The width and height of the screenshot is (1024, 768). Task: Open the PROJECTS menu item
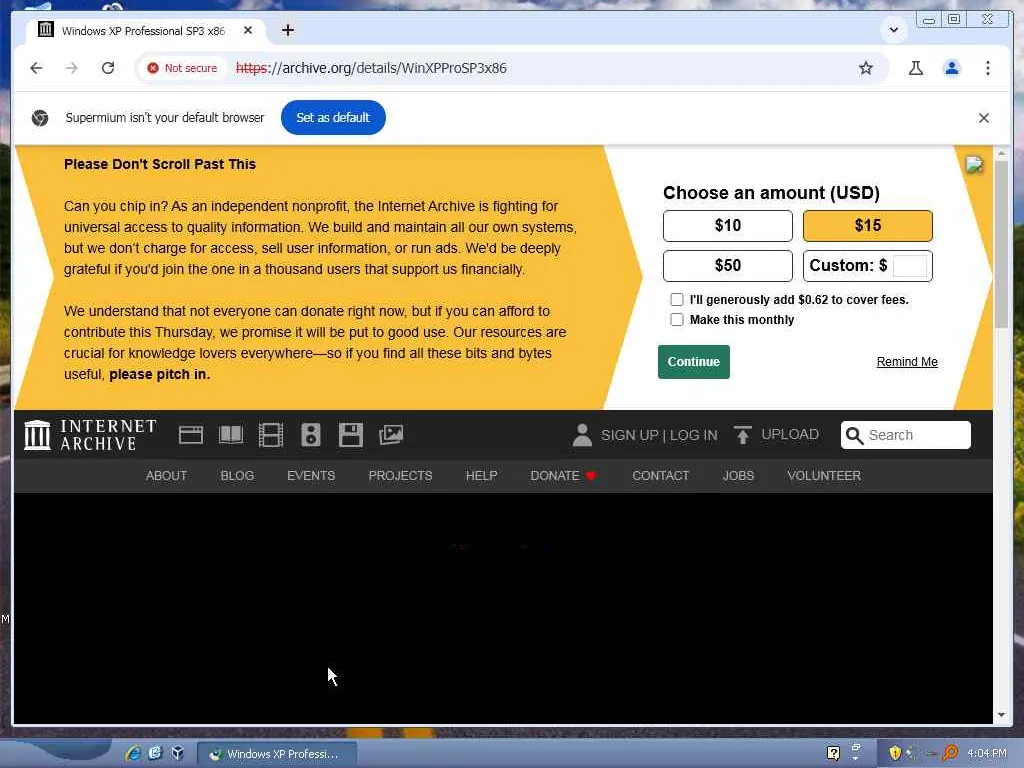(x=400, y=476)
